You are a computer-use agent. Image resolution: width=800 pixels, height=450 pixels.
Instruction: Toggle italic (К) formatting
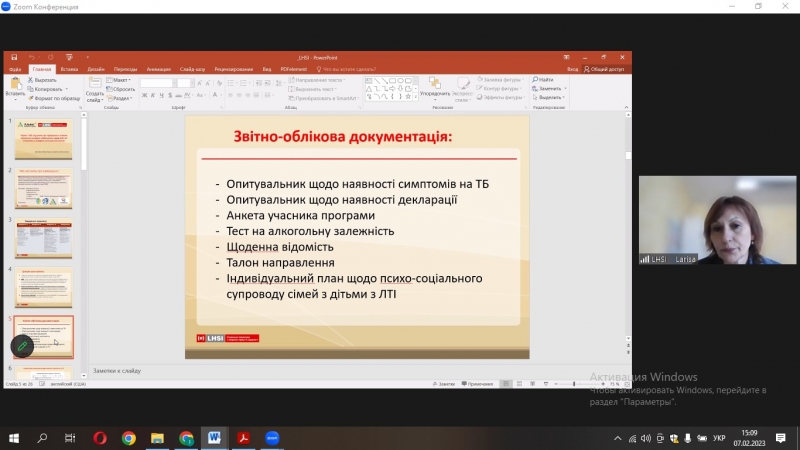[153, 95]
